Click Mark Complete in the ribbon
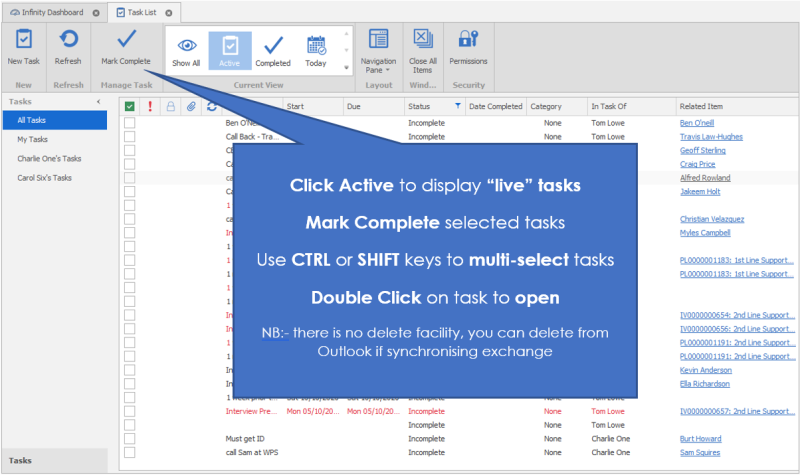 click(x=126, y=47)
